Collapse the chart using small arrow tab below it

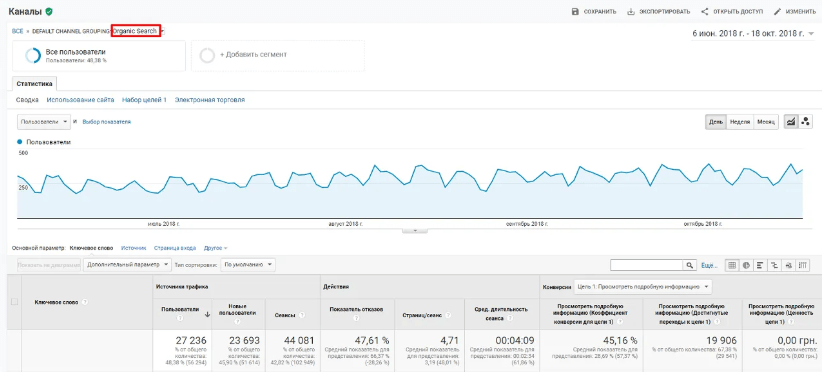[414, 230]
